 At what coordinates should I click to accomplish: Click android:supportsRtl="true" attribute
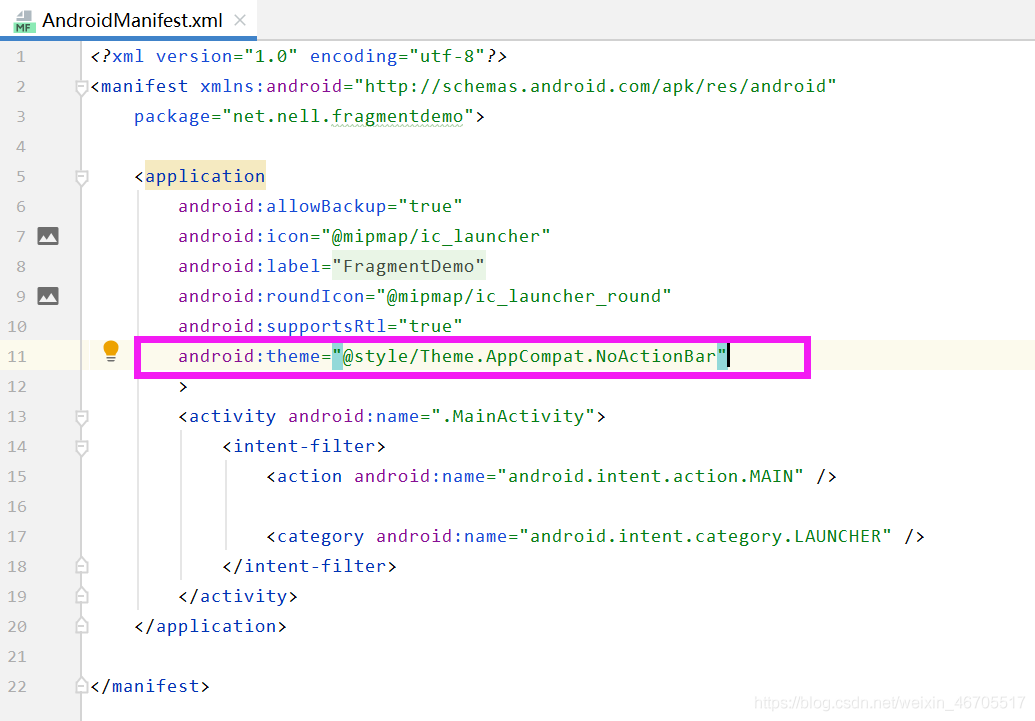pyautogui.click(x=320, y=326)
